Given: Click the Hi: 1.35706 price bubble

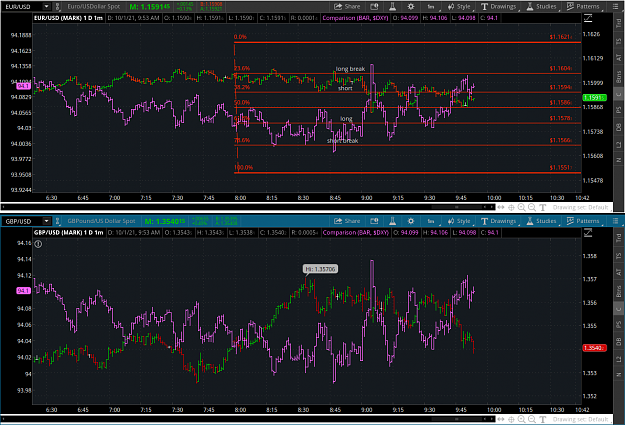Looking at the screenshot, I should pos(320,269).
